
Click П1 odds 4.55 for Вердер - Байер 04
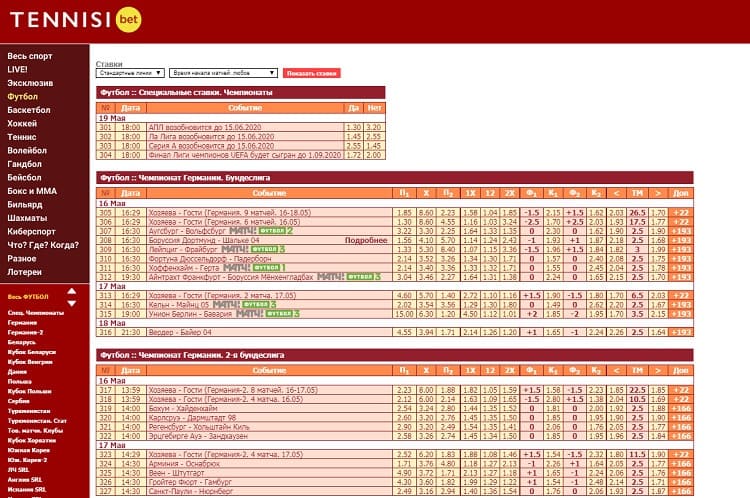(404, 332)
